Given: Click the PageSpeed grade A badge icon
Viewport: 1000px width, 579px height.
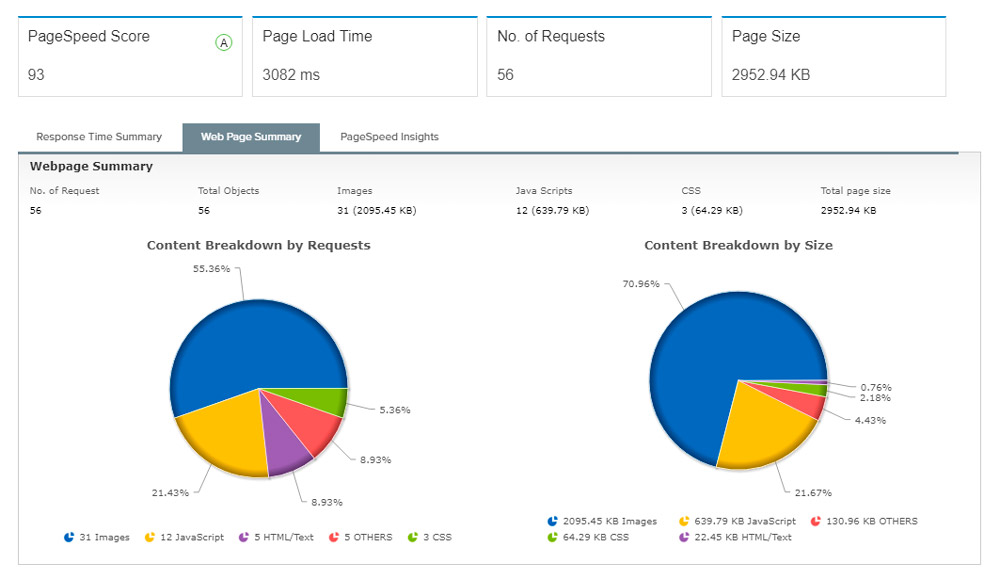Looking at the screenshot, I should point(224,43).
